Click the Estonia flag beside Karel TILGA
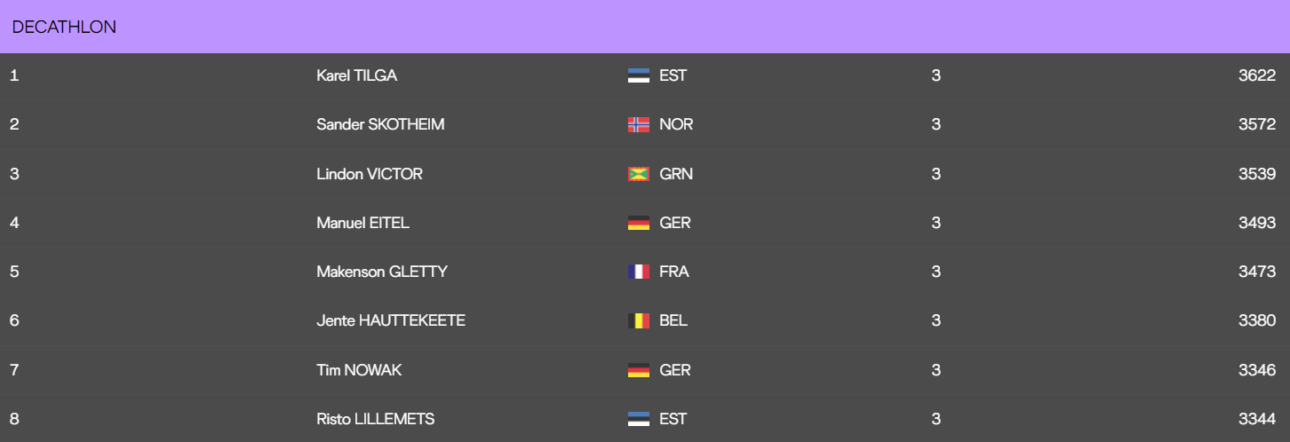 (638, 76)
